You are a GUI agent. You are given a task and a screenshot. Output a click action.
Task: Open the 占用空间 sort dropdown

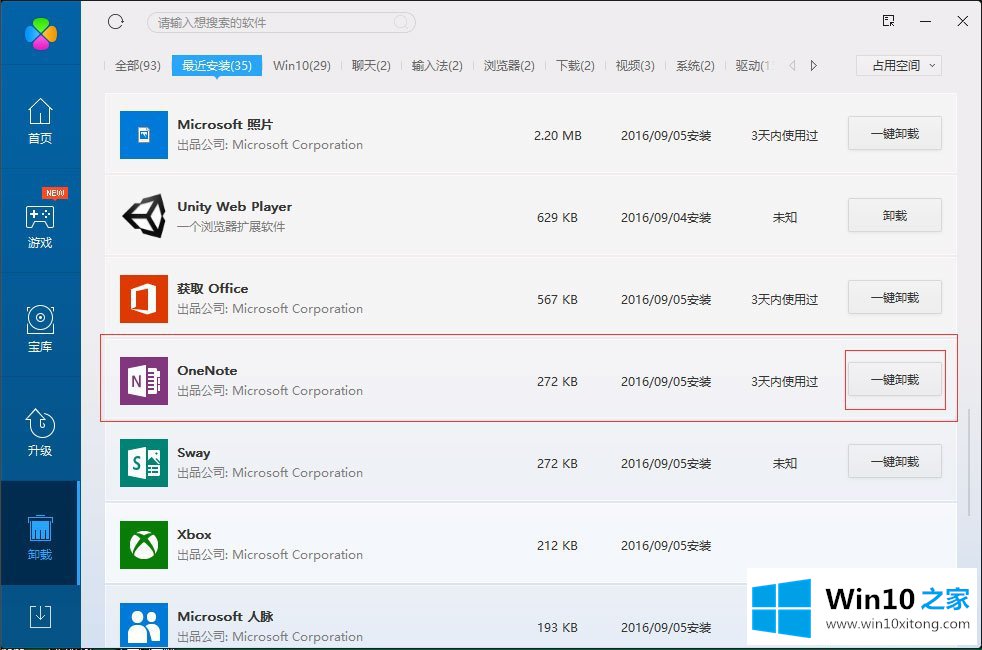899,66
